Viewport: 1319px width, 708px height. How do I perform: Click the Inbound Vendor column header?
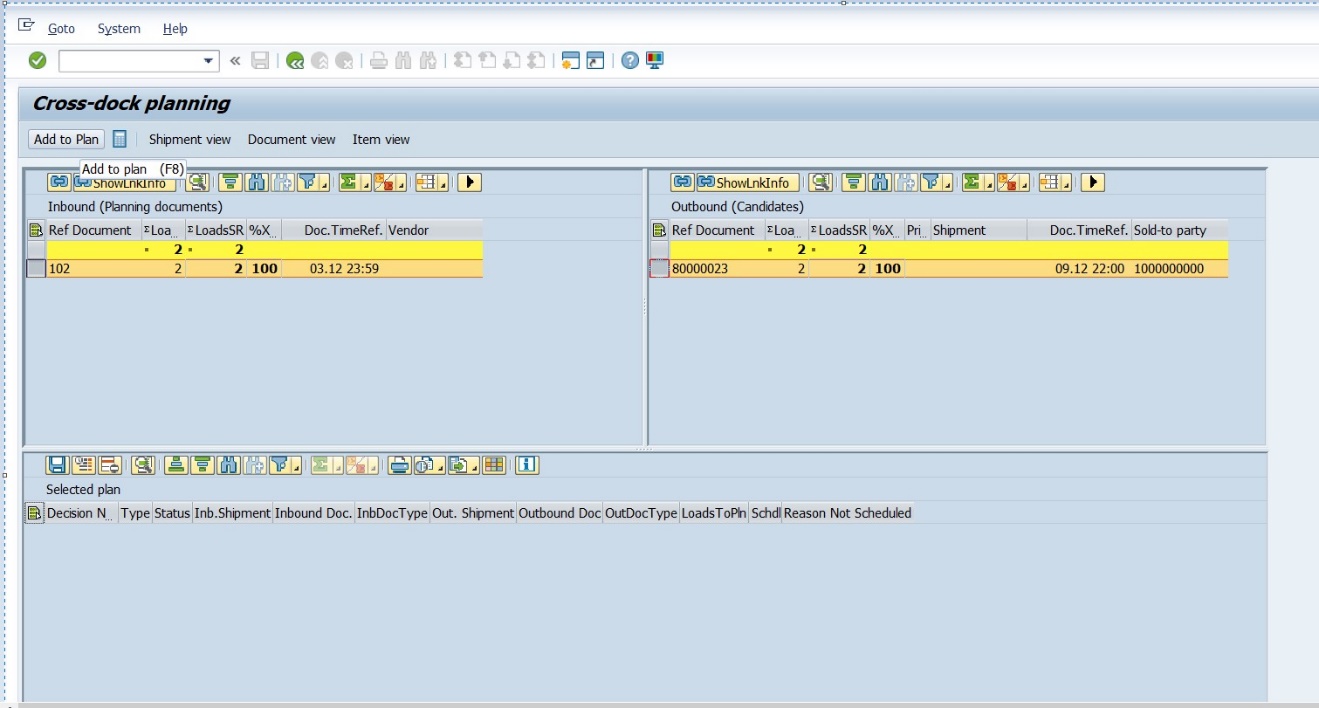[434, 230]
